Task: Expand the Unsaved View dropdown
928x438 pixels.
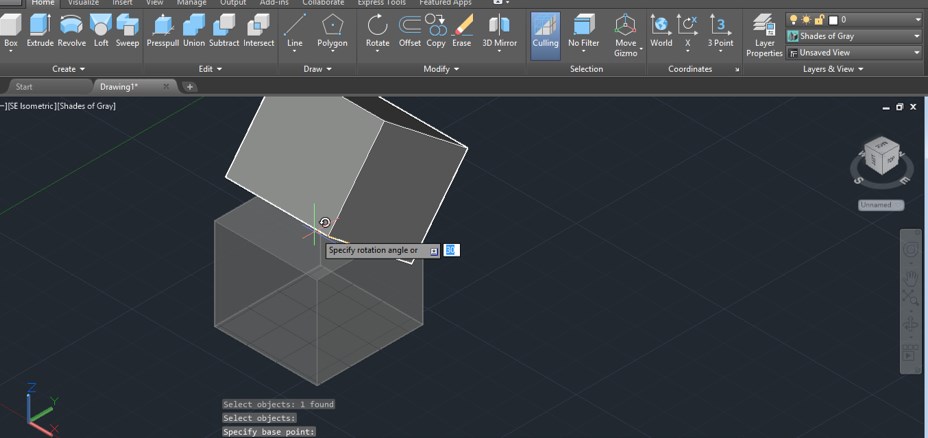Action: click(854, 52)
